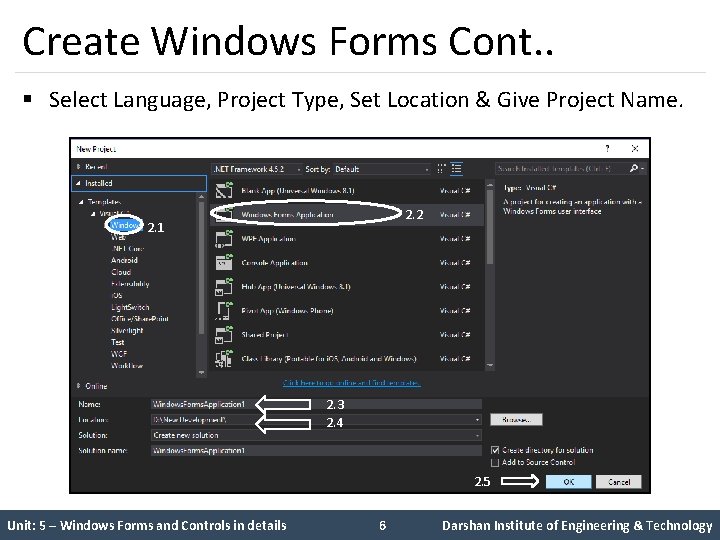This screenshot has width=720, height=540.
Task: Click the Shared Project template icon
Action: (x=224, y=335)
